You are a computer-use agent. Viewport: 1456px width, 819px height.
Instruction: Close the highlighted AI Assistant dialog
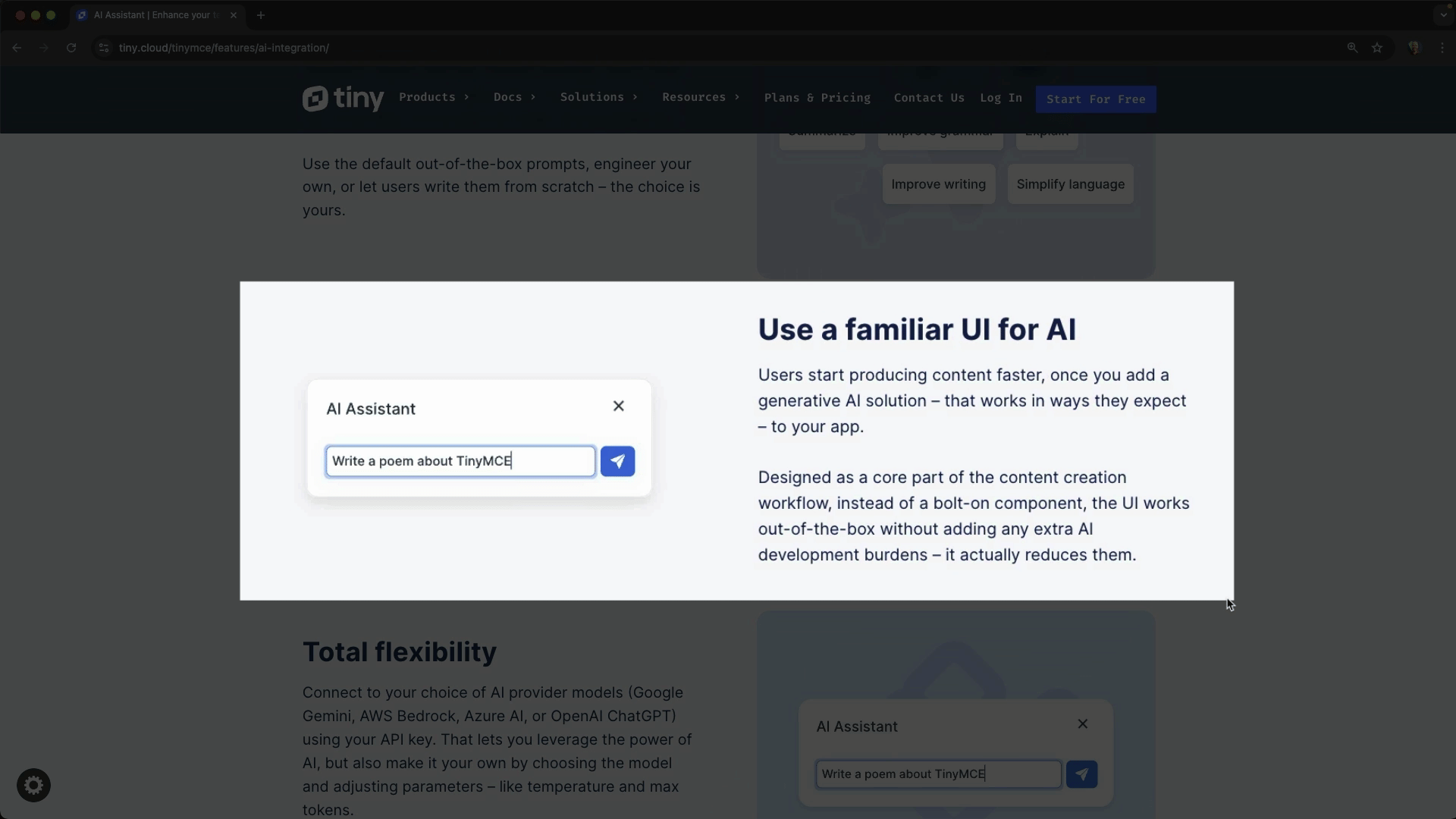tap(619, 406)
